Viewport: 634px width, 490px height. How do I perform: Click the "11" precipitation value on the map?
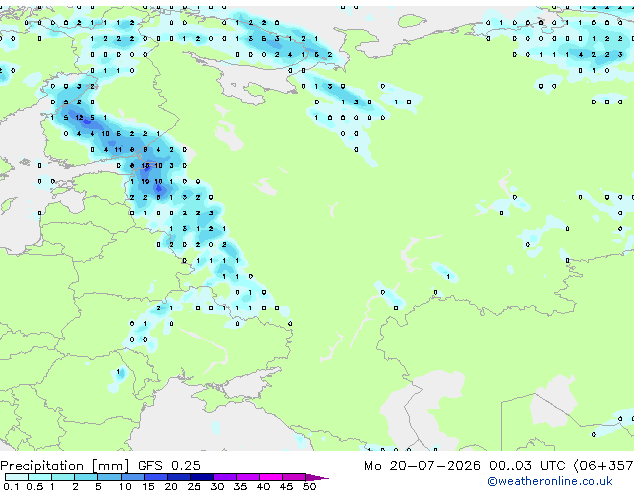118,150
